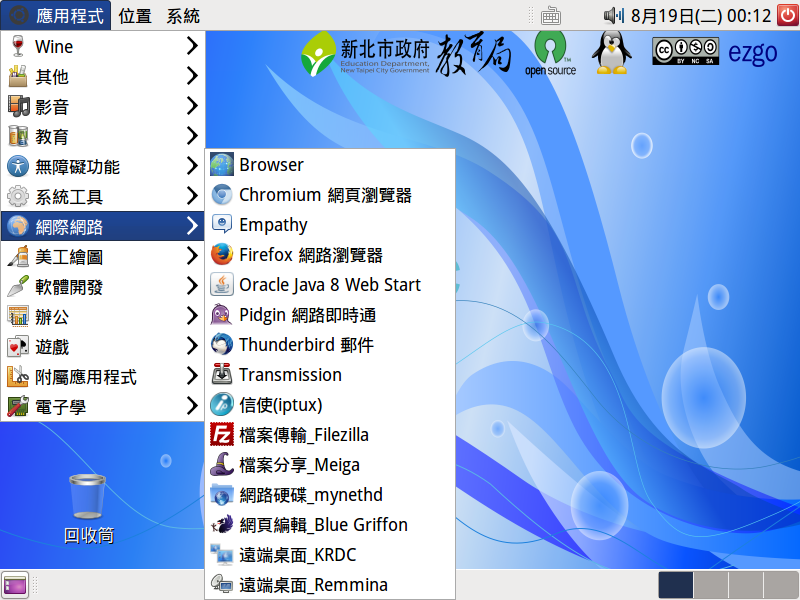800x600 pixels.
Task: Expand the 教育 submenu arrow
Action: (x=191, y=136)
